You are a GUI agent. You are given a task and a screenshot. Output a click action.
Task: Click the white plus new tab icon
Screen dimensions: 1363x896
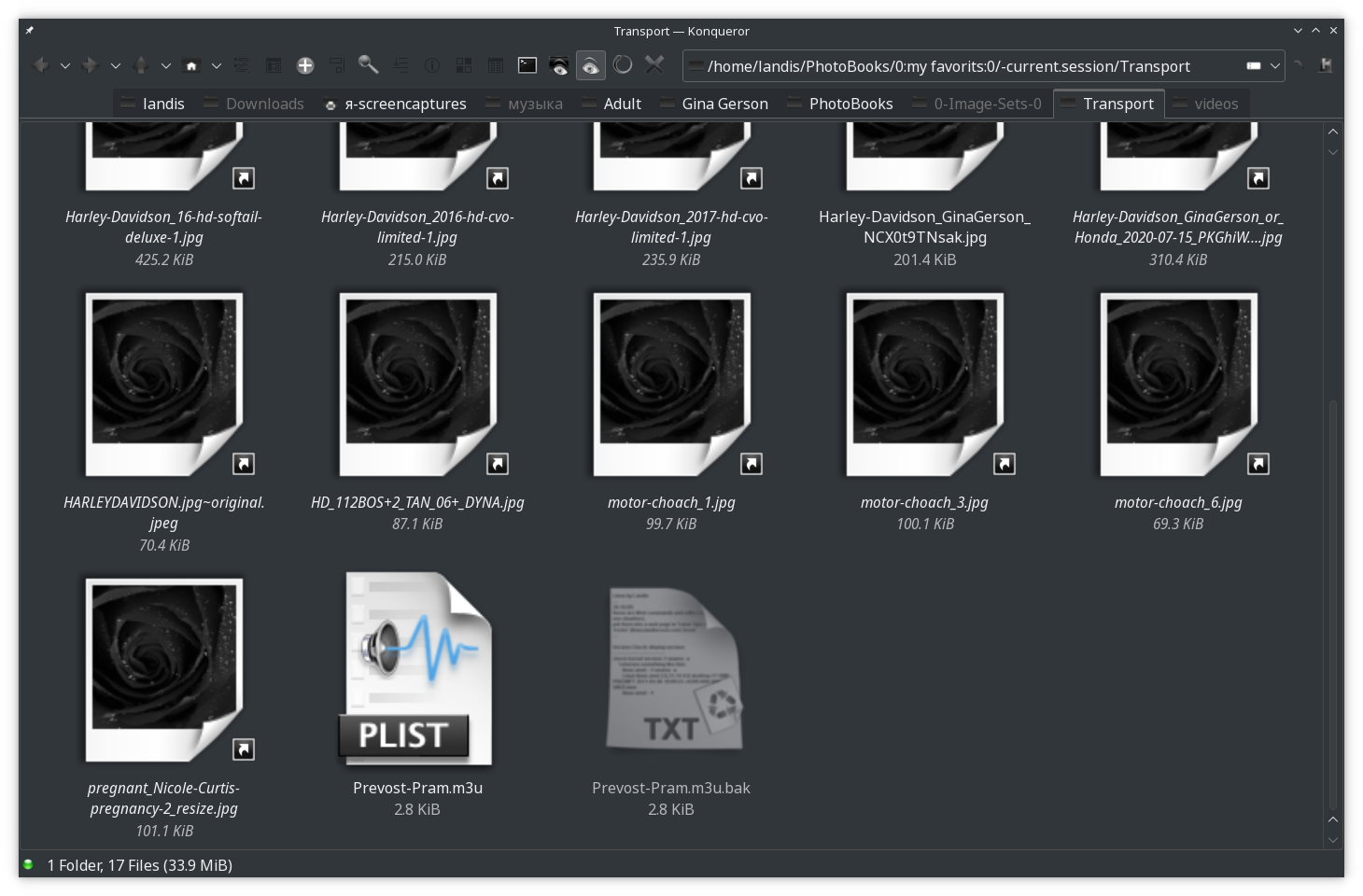coord(305,65)
